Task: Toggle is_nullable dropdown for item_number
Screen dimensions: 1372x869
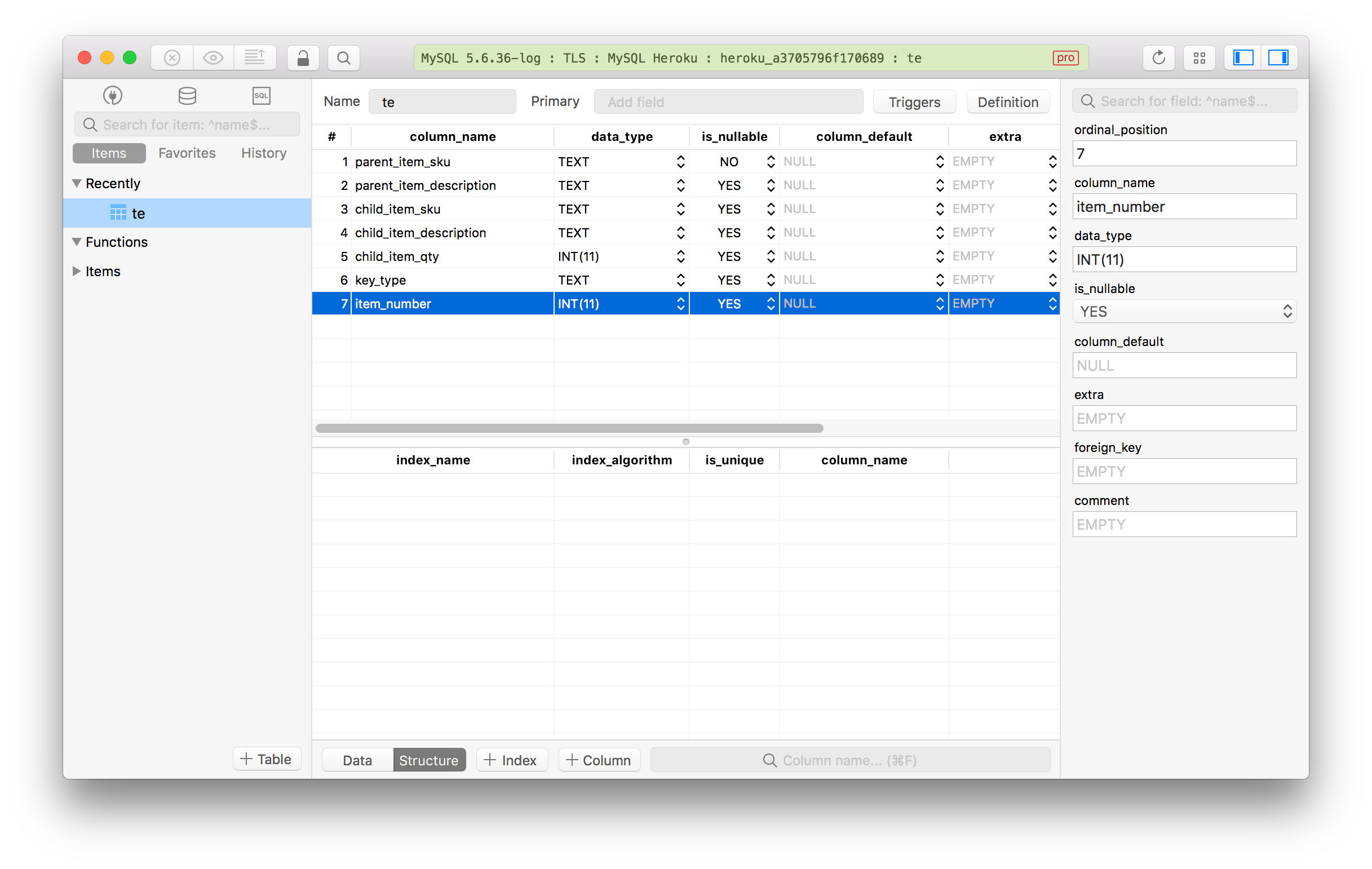Action: click(769, 303)
